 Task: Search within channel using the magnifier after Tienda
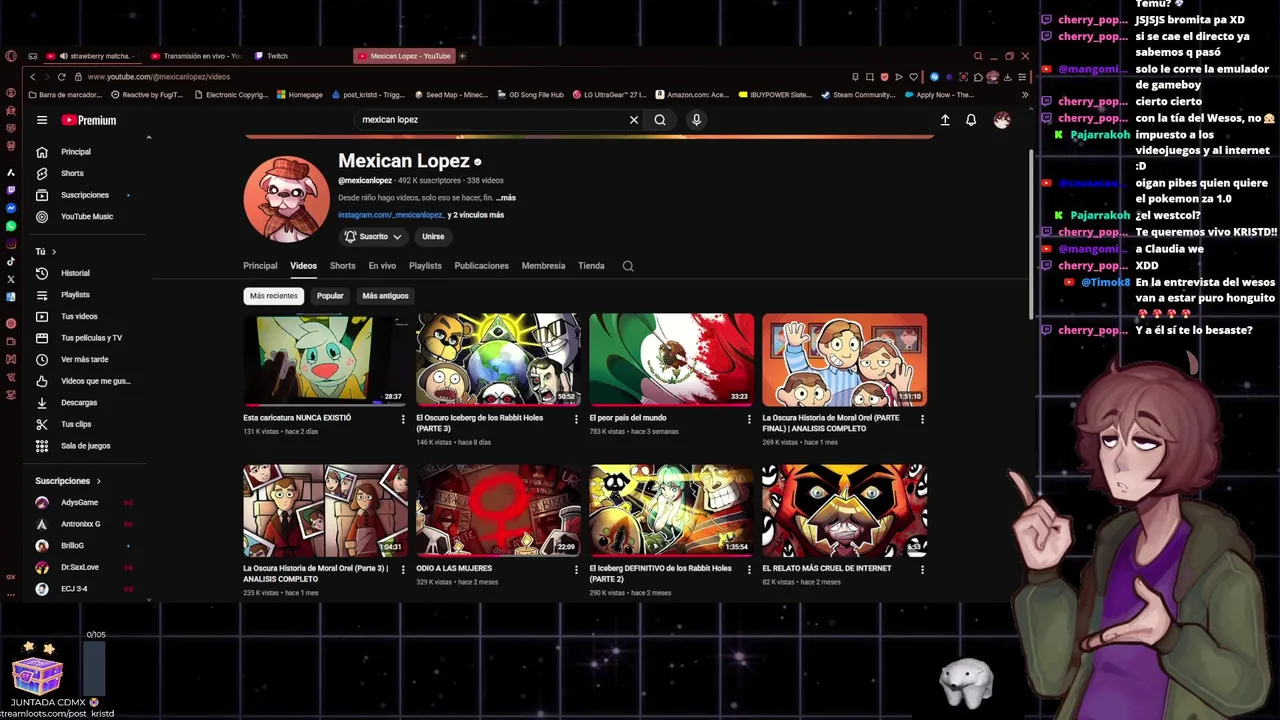click(x=628, y=266)
